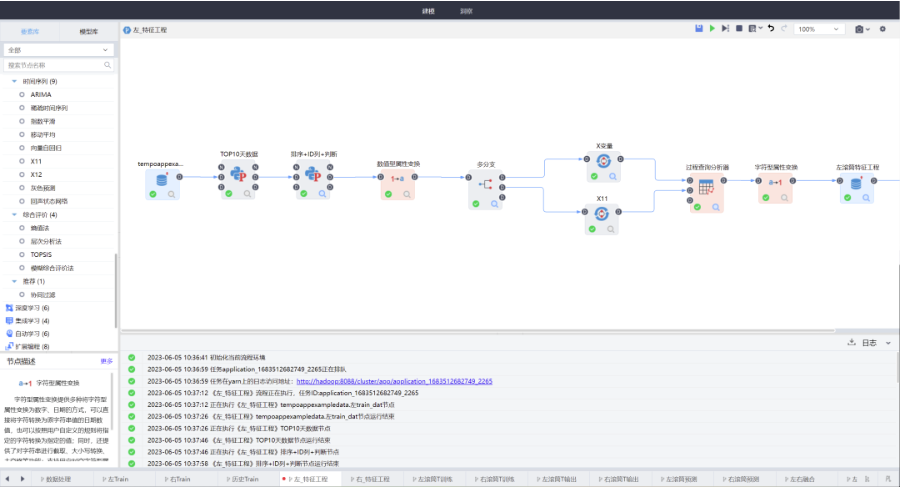Select the 过程查询分析器 table node icon

click(705, 187)
